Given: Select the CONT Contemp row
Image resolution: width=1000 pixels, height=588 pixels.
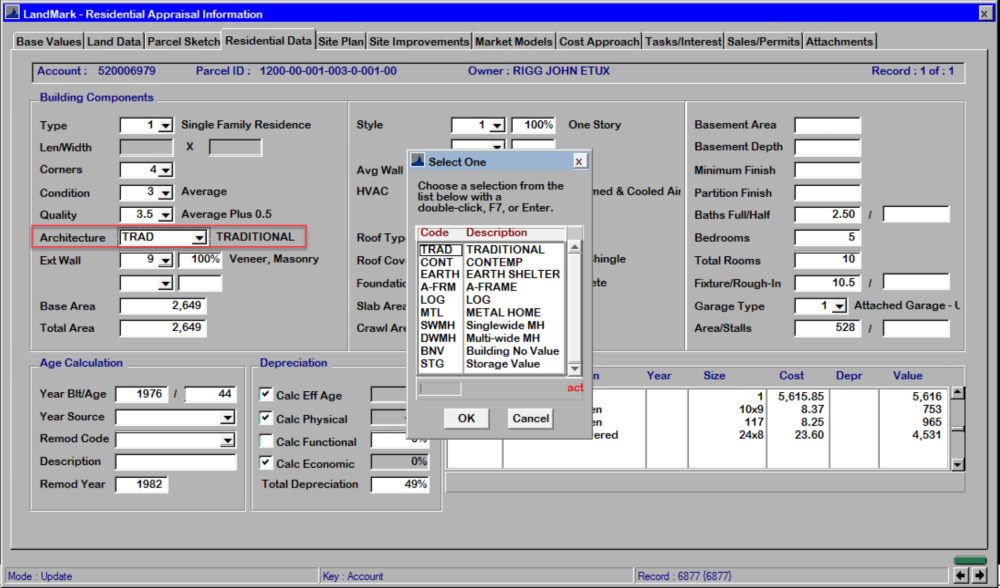Looking at the screenshot, I should pos(491,262).
